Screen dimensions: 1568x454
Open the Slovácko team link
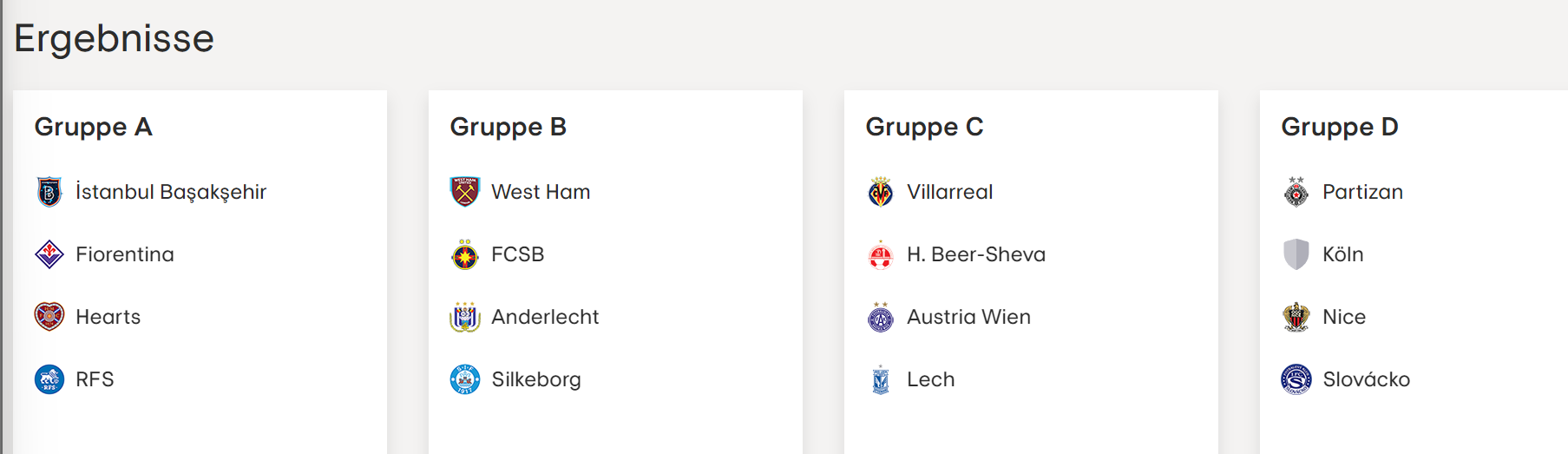[x=1366, y=379]
